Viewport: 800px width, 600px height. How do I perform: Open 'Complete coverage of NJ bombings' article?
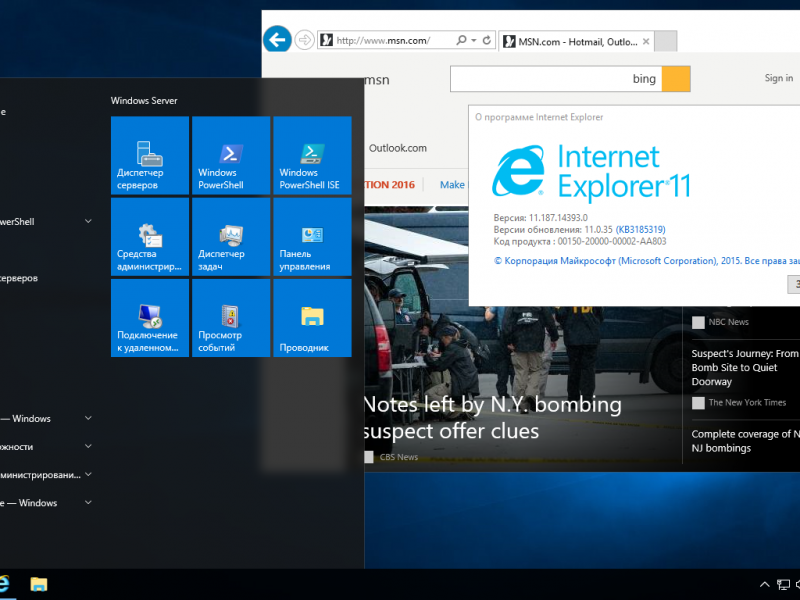pos(745,441)
